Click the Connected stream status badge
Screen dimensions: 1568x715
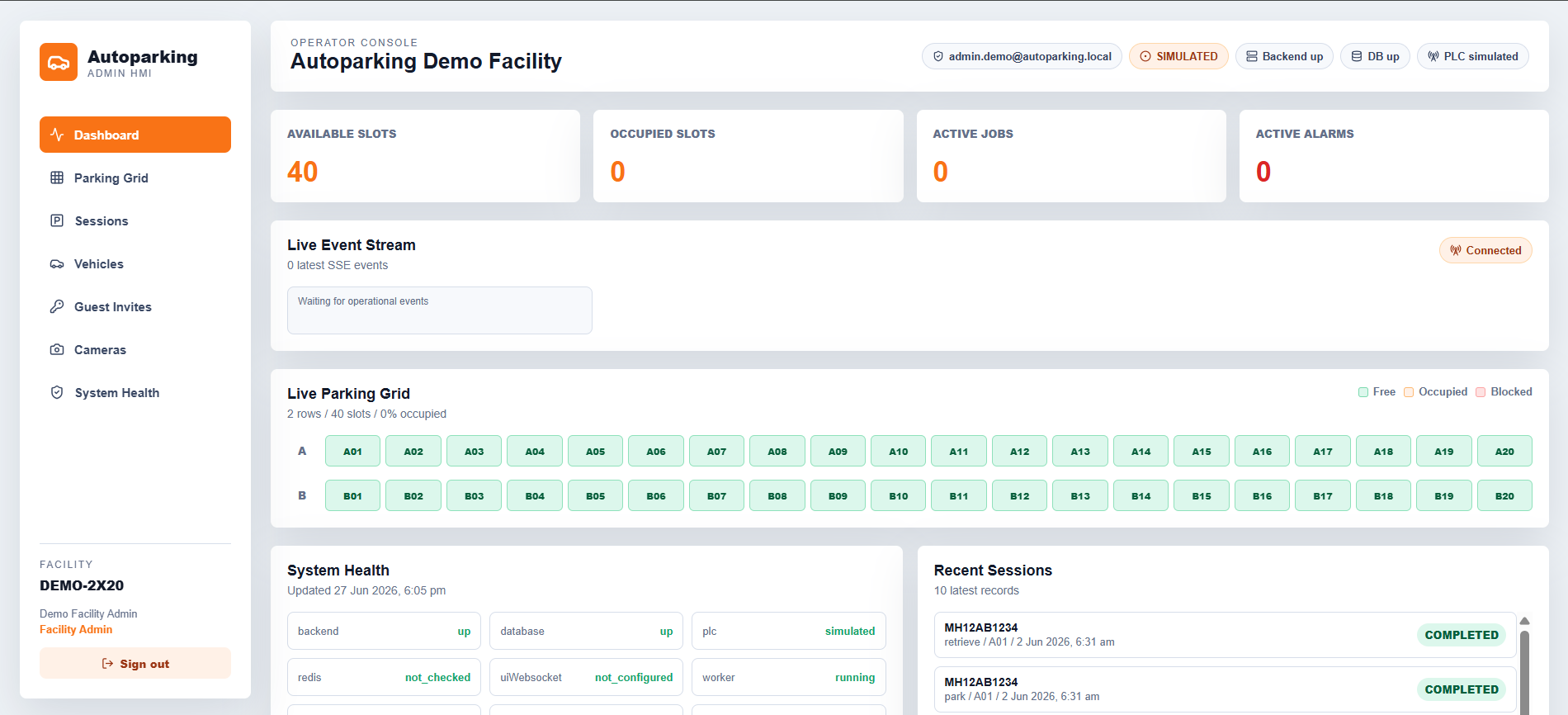(x=1485, y=250)
